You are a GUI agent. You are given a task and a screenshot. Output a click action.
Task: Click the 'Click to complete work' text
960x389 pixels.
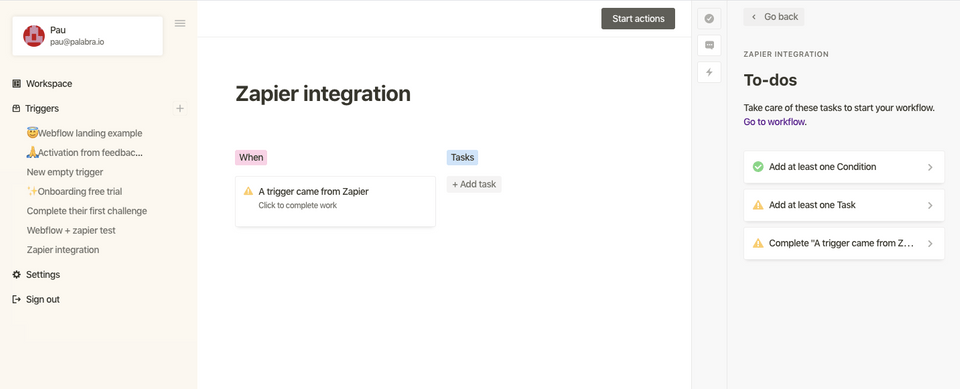click(298, 205)
